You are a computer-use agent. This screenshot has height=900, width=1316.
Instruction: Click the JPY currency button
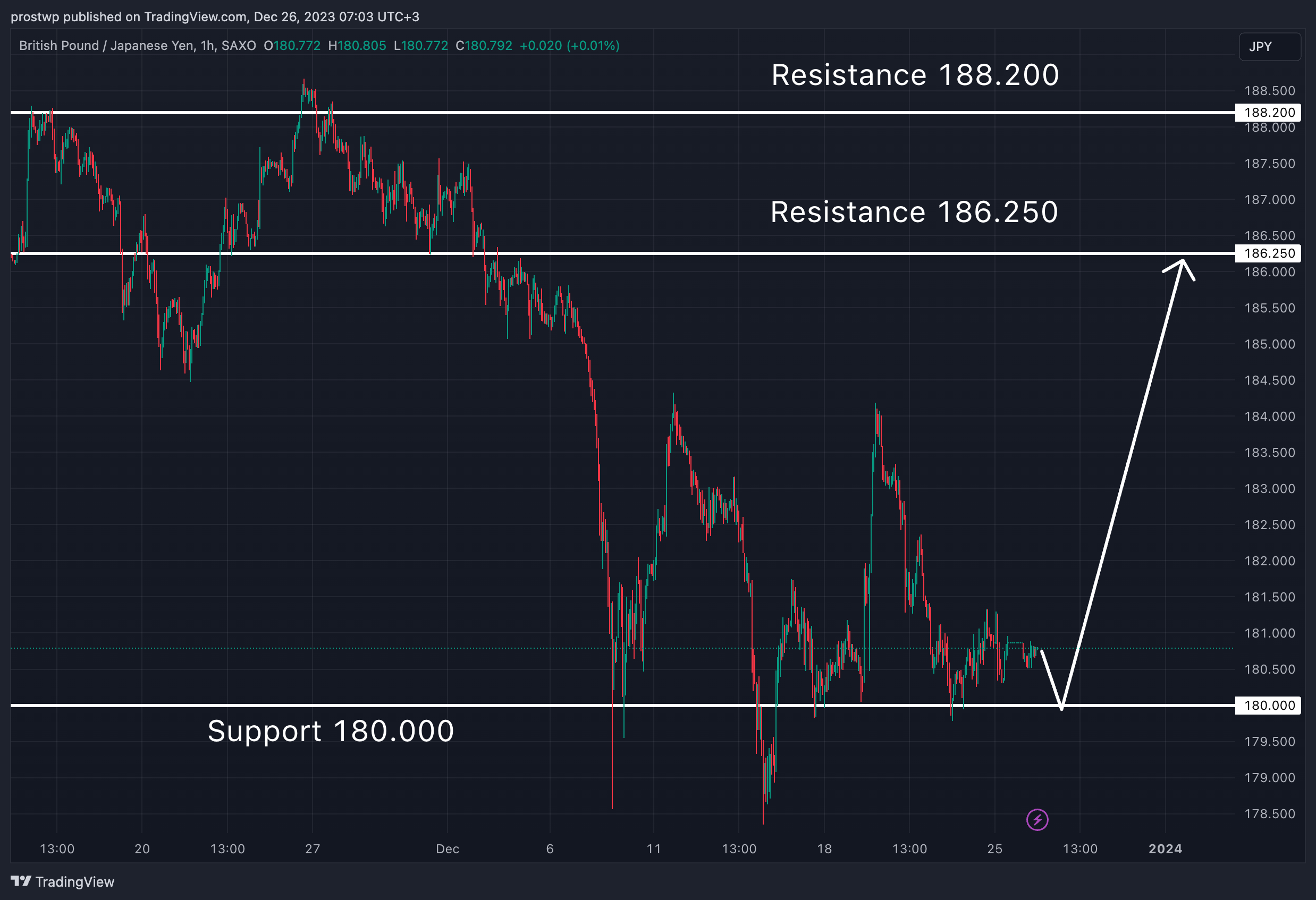pyautogui.click(x=1270, y=46)
